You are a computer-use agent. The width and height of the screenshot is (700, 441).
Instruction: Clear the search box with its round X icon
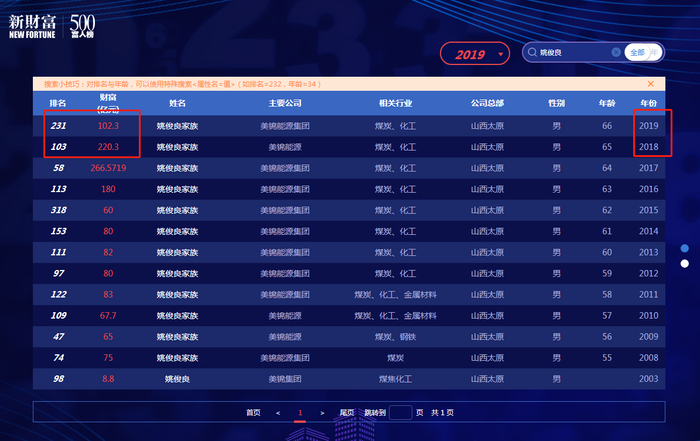616,52
